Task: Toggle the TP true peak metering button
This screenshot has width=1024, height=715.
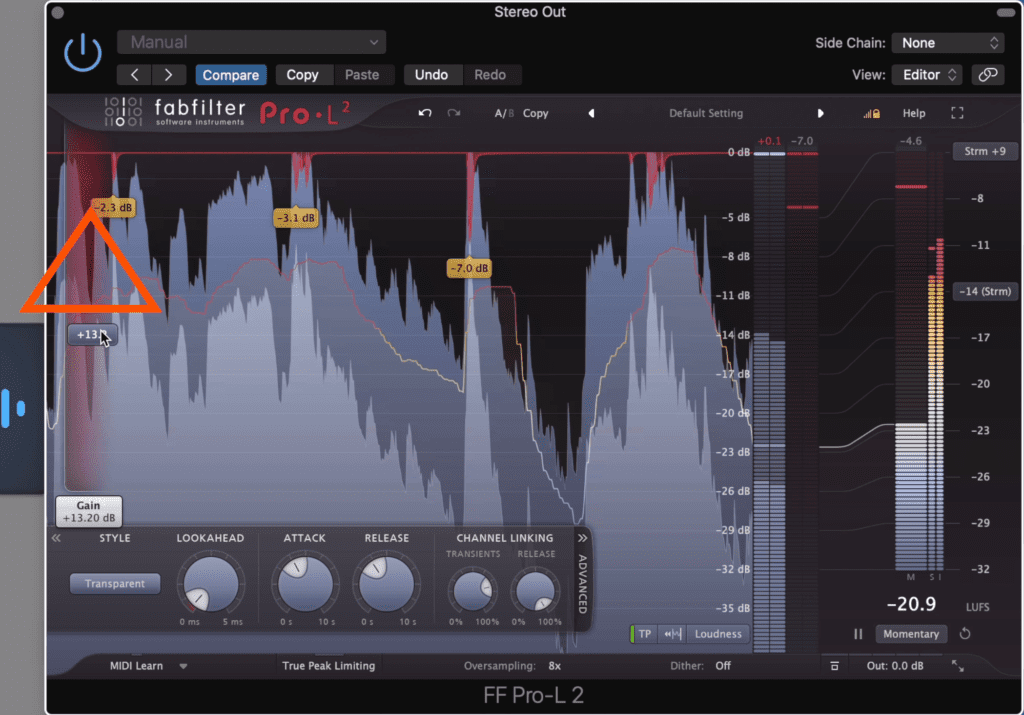Action: pyautogui.click(x=643, y=634)
